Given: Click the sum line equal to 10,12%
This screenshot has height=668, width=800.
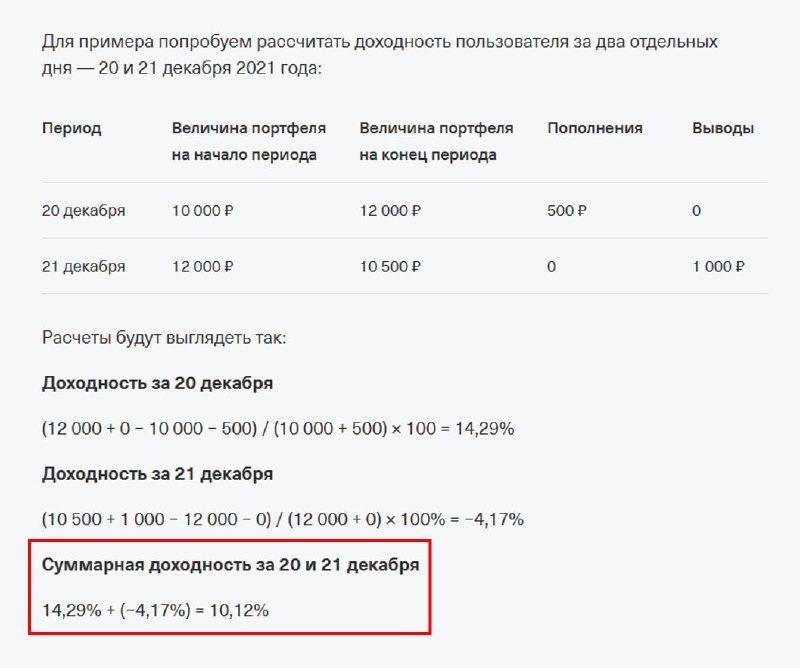Looking at the screenshot, I should [155, 610].
